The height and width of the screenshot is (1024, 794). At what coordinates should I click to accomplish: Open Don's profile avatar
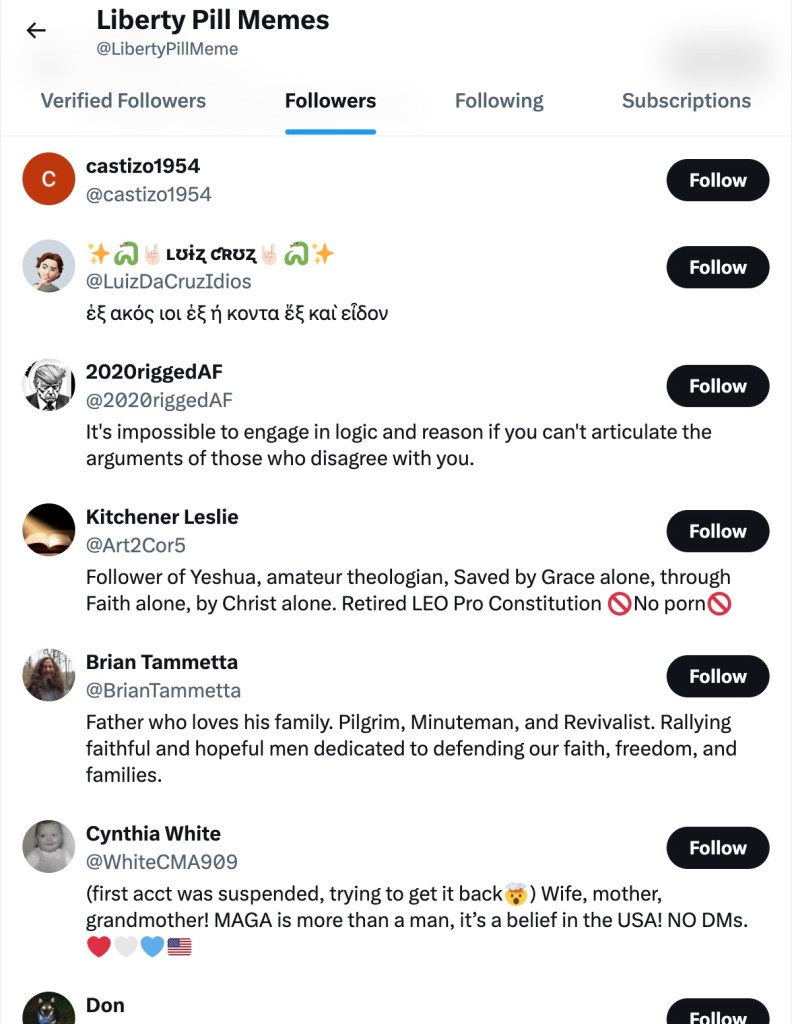[49, 1010]
